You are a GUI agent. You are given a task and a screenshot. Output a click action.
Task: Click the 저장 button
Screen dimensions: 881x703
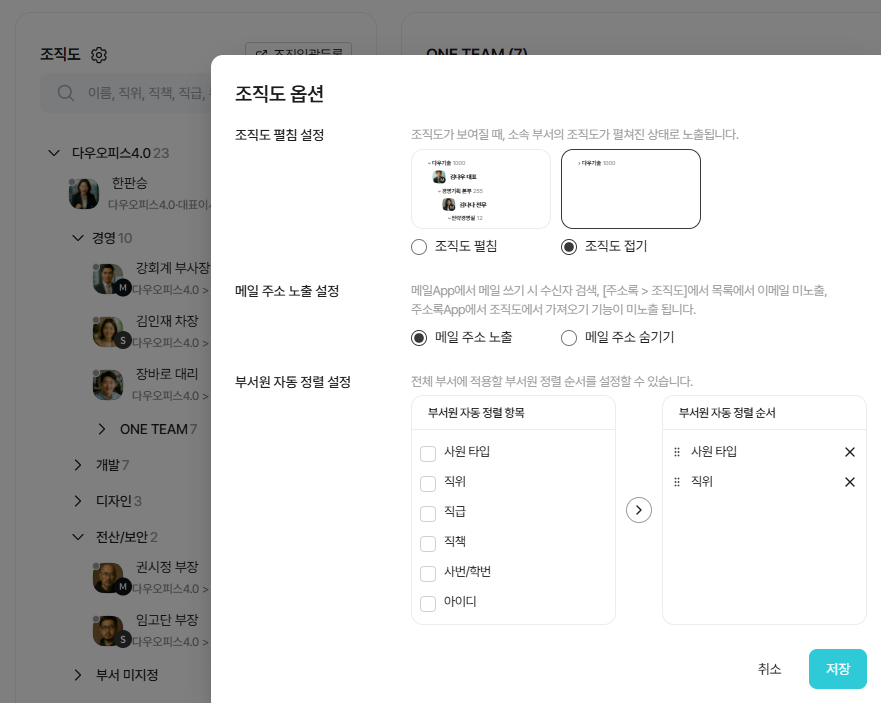pos(837,669)
